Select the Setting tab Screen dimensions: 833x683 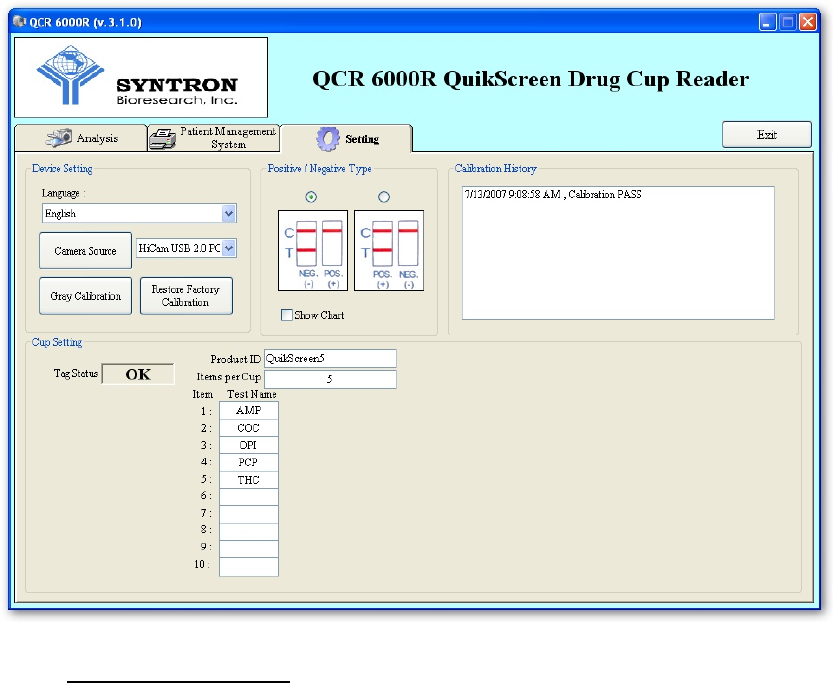[346, 139]
